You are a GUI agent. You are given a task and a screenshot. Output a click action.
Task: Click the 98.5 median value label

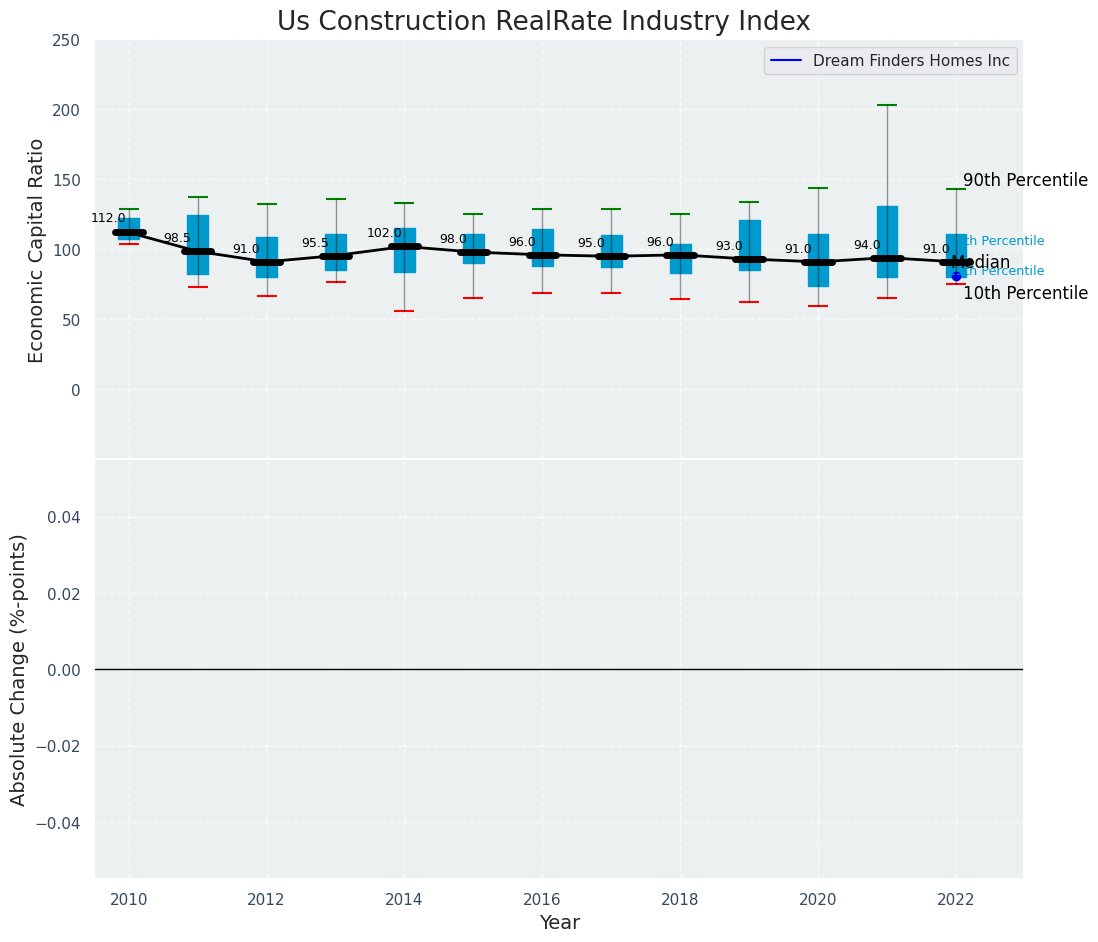click(177, 238)
